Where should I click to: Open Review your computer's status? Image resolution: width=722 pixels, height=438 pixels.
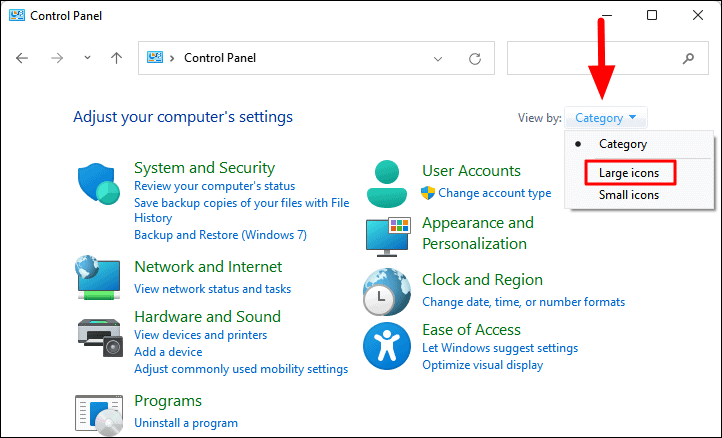pyautogui.click(x=215, y=186)
